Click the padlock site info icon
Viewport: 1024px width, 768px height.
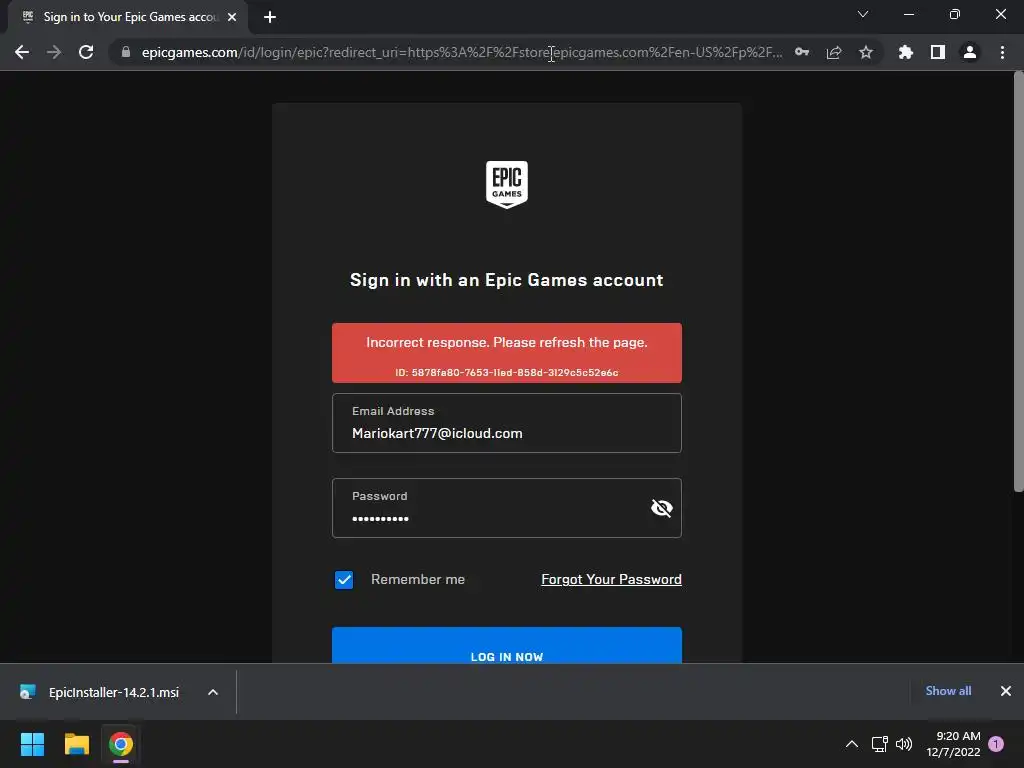click(x=126, y=52)
